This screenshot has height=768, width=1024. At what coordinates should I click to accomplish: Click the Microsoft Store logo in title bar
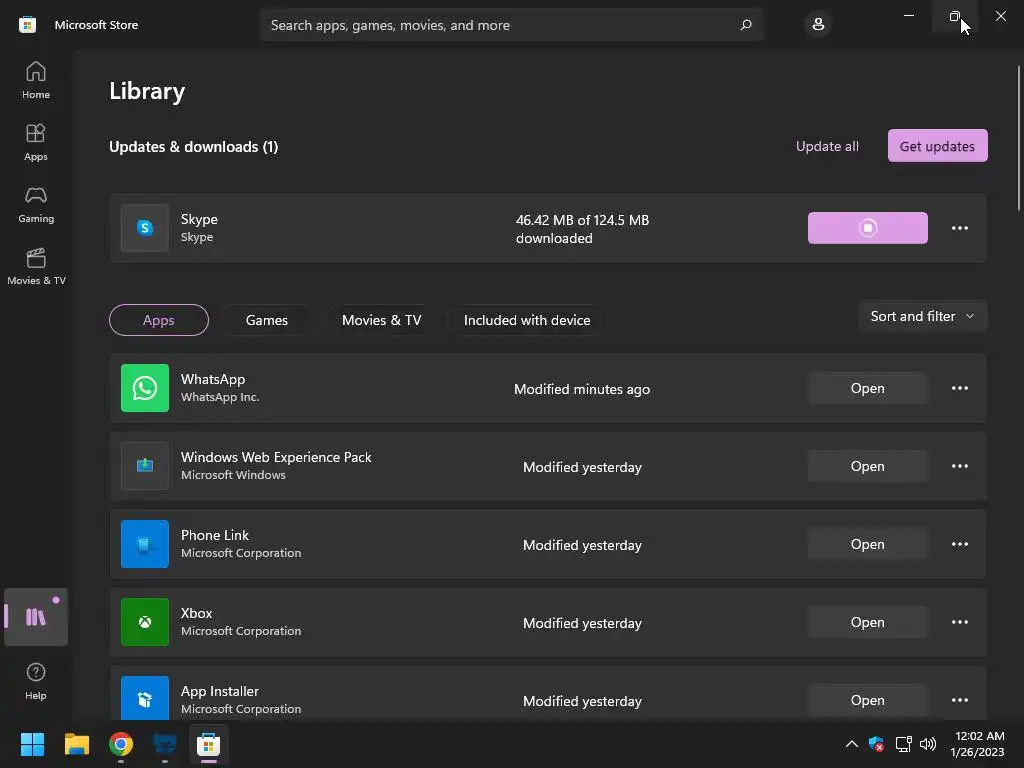pyautogui.click(x=27, y=25)
